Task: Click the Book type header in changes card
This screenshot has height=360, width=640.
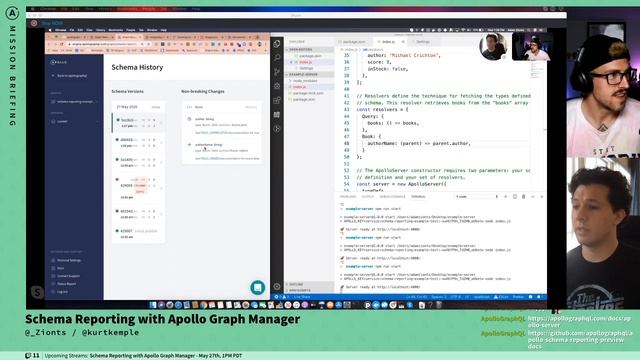Action: pos(222,107)
